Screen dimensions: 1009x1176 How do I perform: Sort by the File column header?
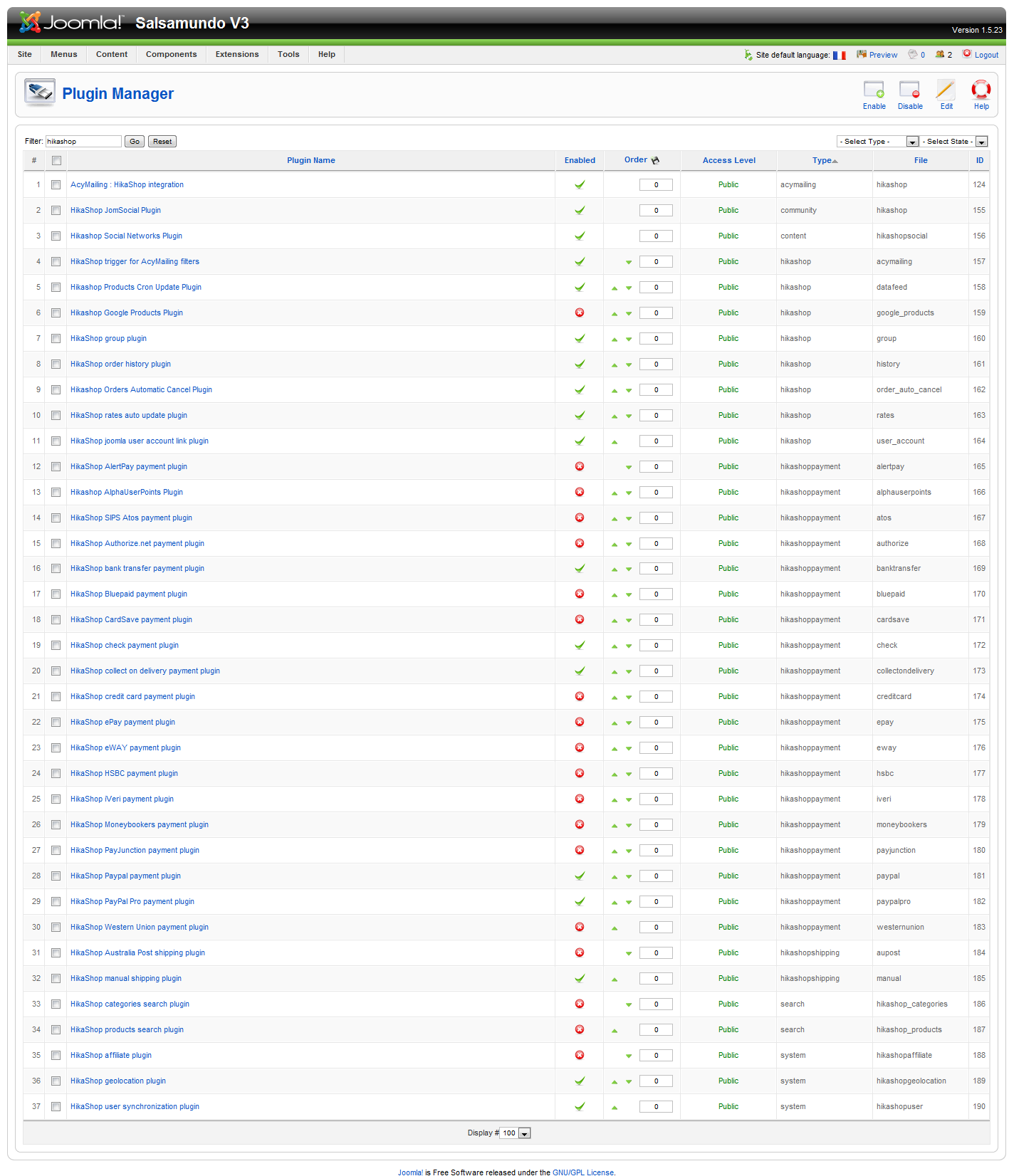click(921, 160)
